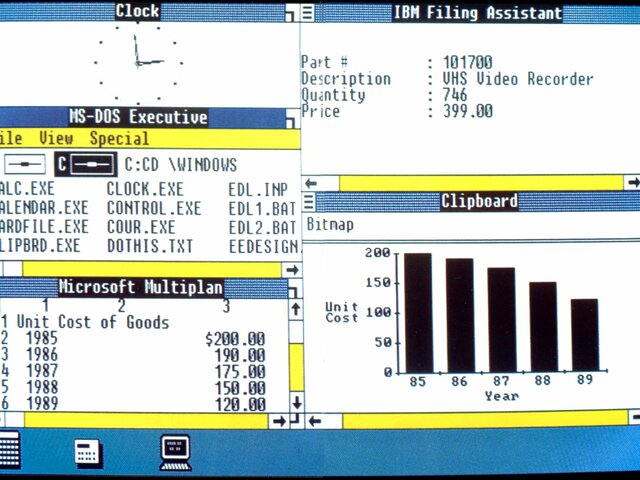Click the Unit Cost of Goods cell
Image resolution: width=640 pixels, height=480 pixels.
93,322
